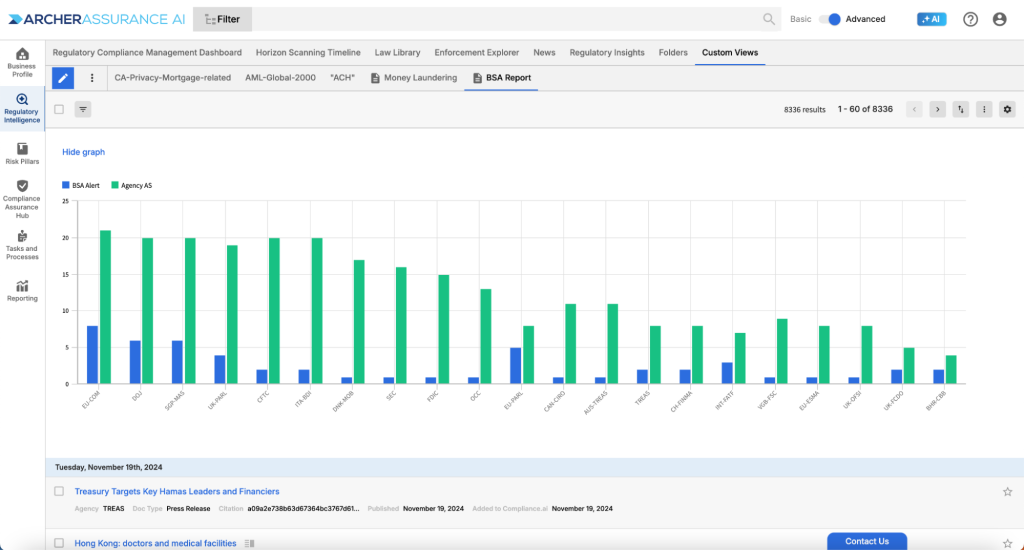The width and height of the screenshot is (1024, 550).
Task: Open Reporting in the sidebar
Action: pyautogui.click(x=22, y=291)
